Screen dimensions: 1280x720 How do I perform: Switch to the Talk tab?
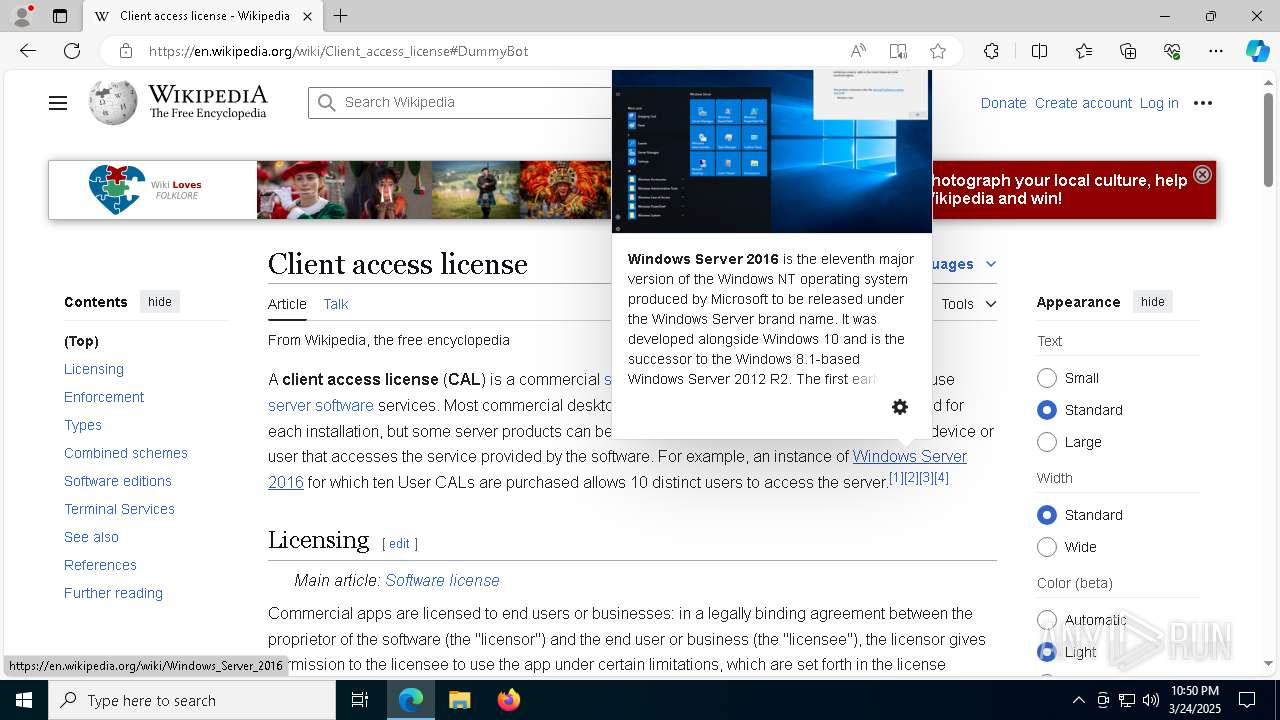pos(336,304)
